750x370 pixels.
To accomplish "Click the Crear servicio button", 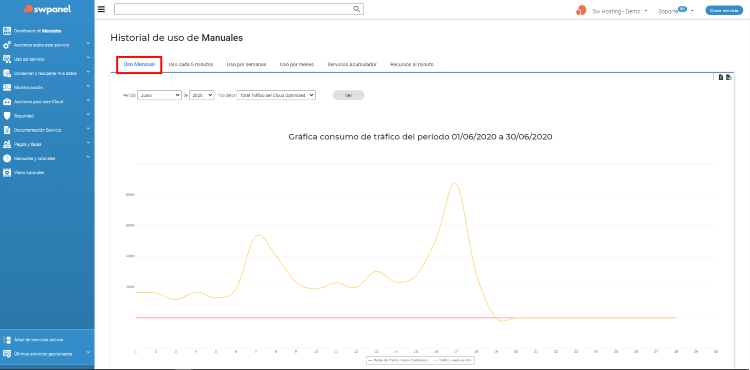I will [724, 10].
